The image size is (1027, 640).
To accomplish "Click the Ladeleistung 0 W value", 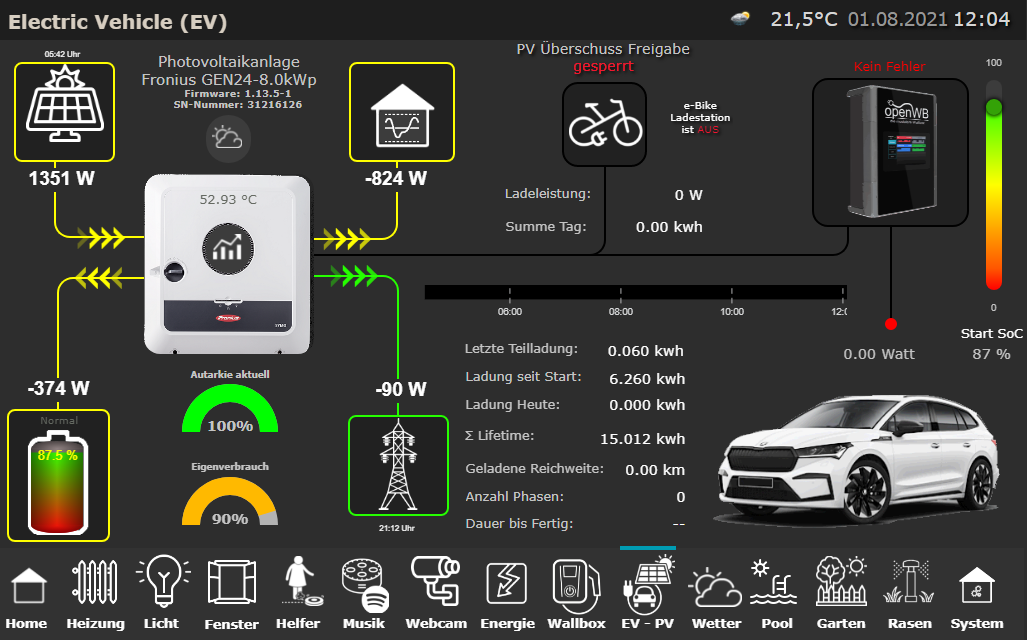I will click(688, 195).
